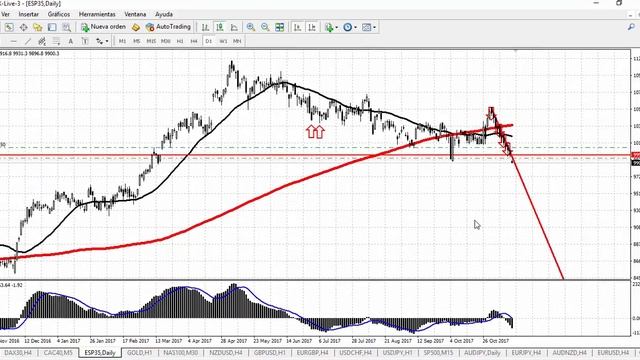Click the Nueva orden button
Screen dimensions: 640x360
(103, 27)
